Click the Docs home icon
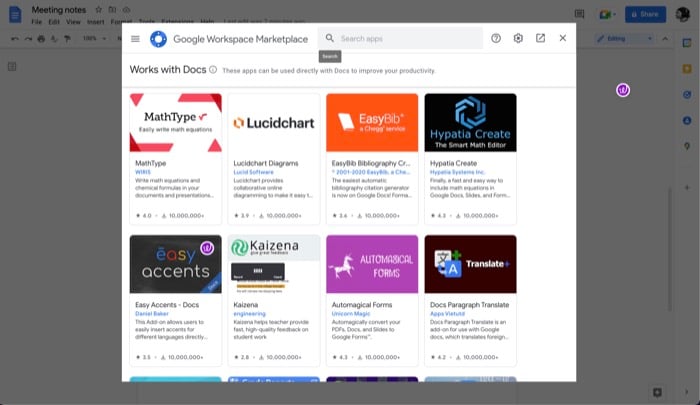Screen dimensions: 700x405 pyautogui.click(x=15, y=14)
